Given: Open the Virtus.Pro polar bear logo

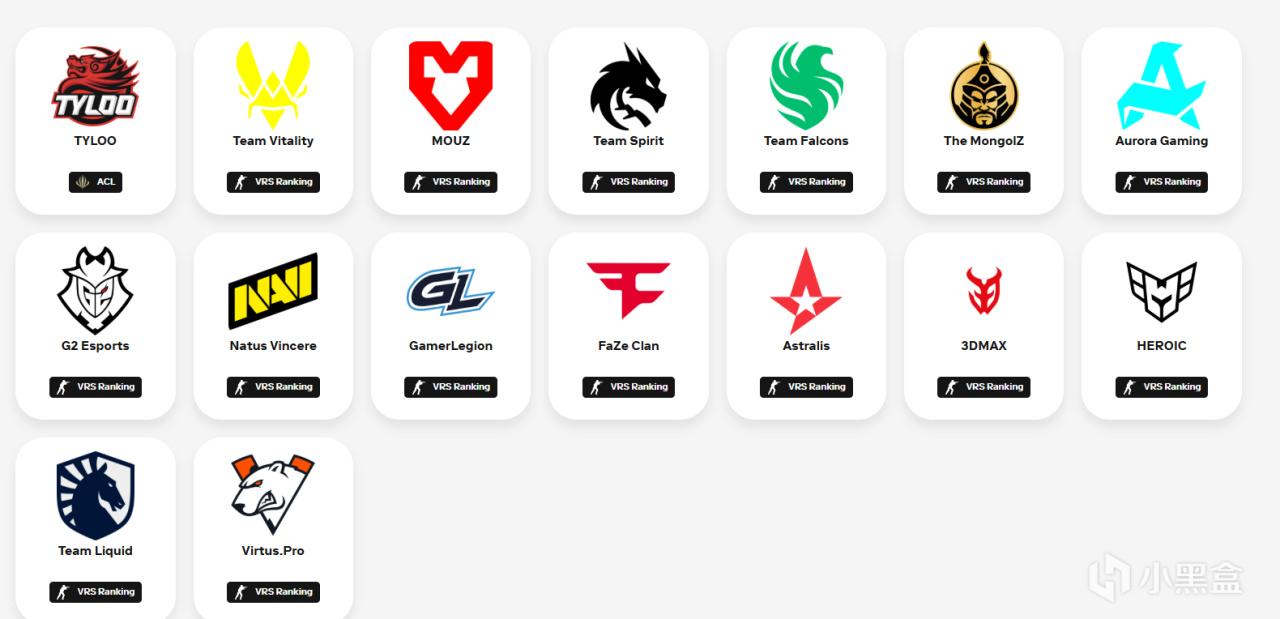Looking at the screenshot, I should [273, 495].
